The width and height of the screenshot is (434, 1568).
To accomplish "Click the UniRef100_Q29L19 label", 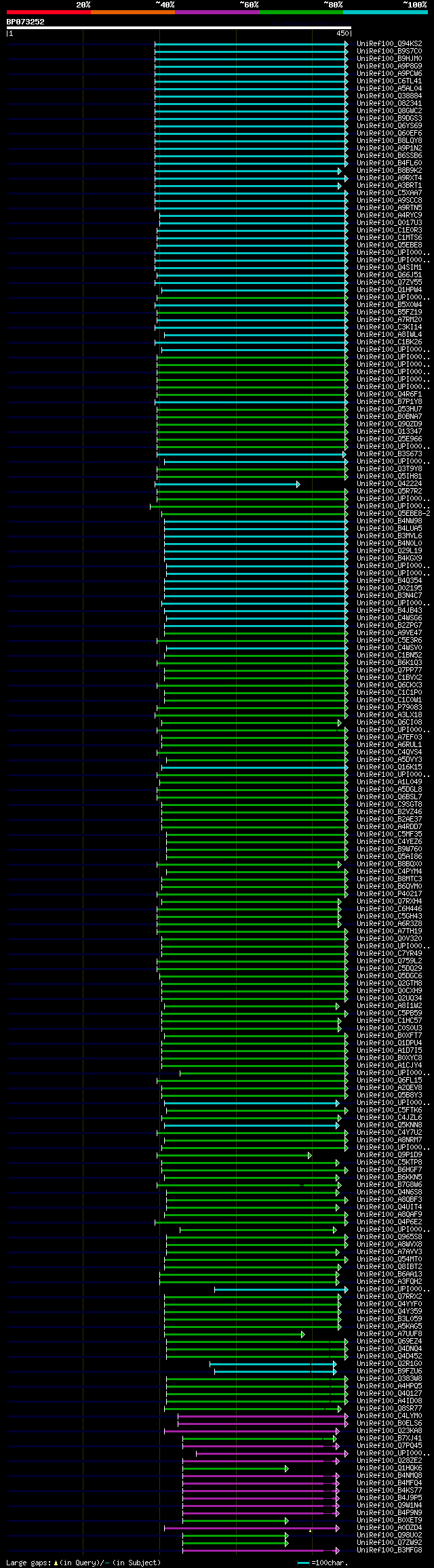I will tap(389, 550).
